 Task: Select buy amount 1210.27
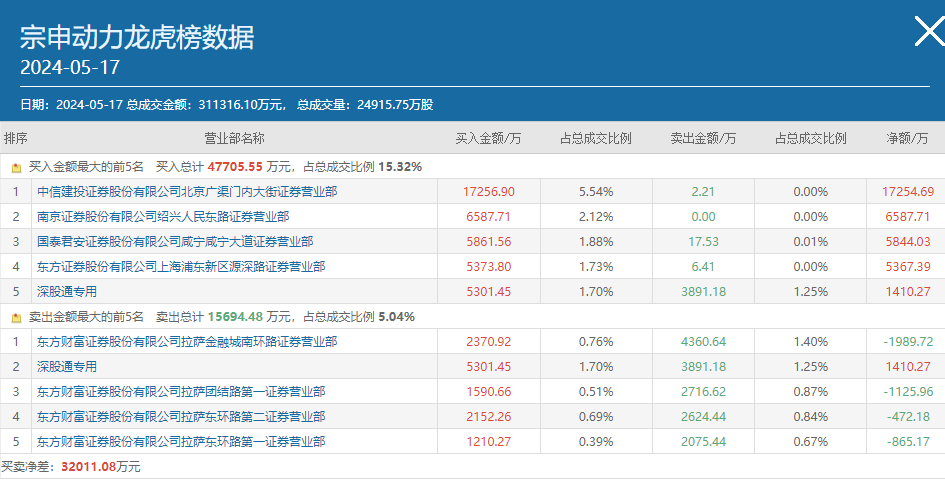pyautogui.click(x=489, y=442)
